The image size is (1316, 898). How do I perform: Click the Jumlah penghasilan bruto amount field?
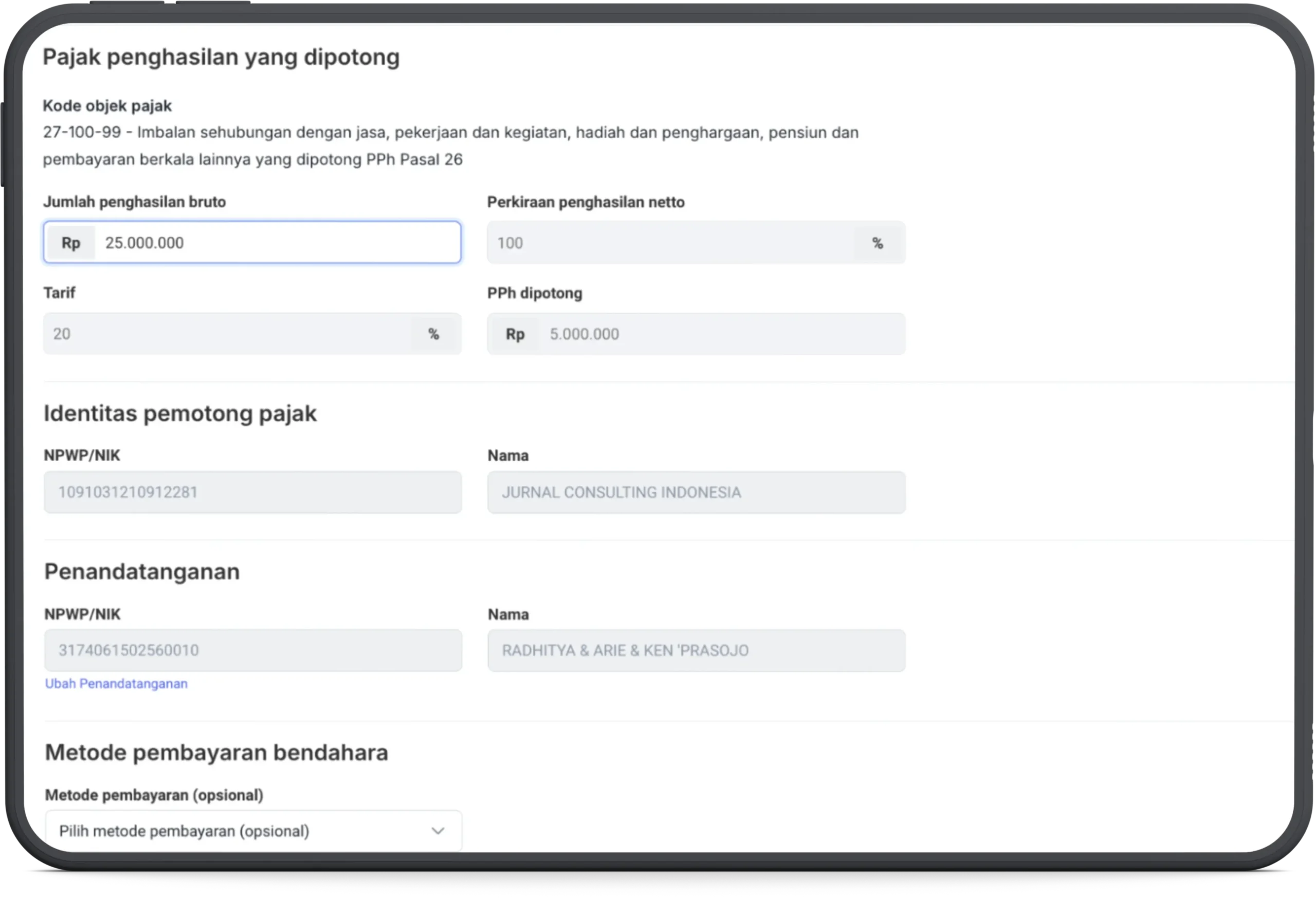click(277, 243)
